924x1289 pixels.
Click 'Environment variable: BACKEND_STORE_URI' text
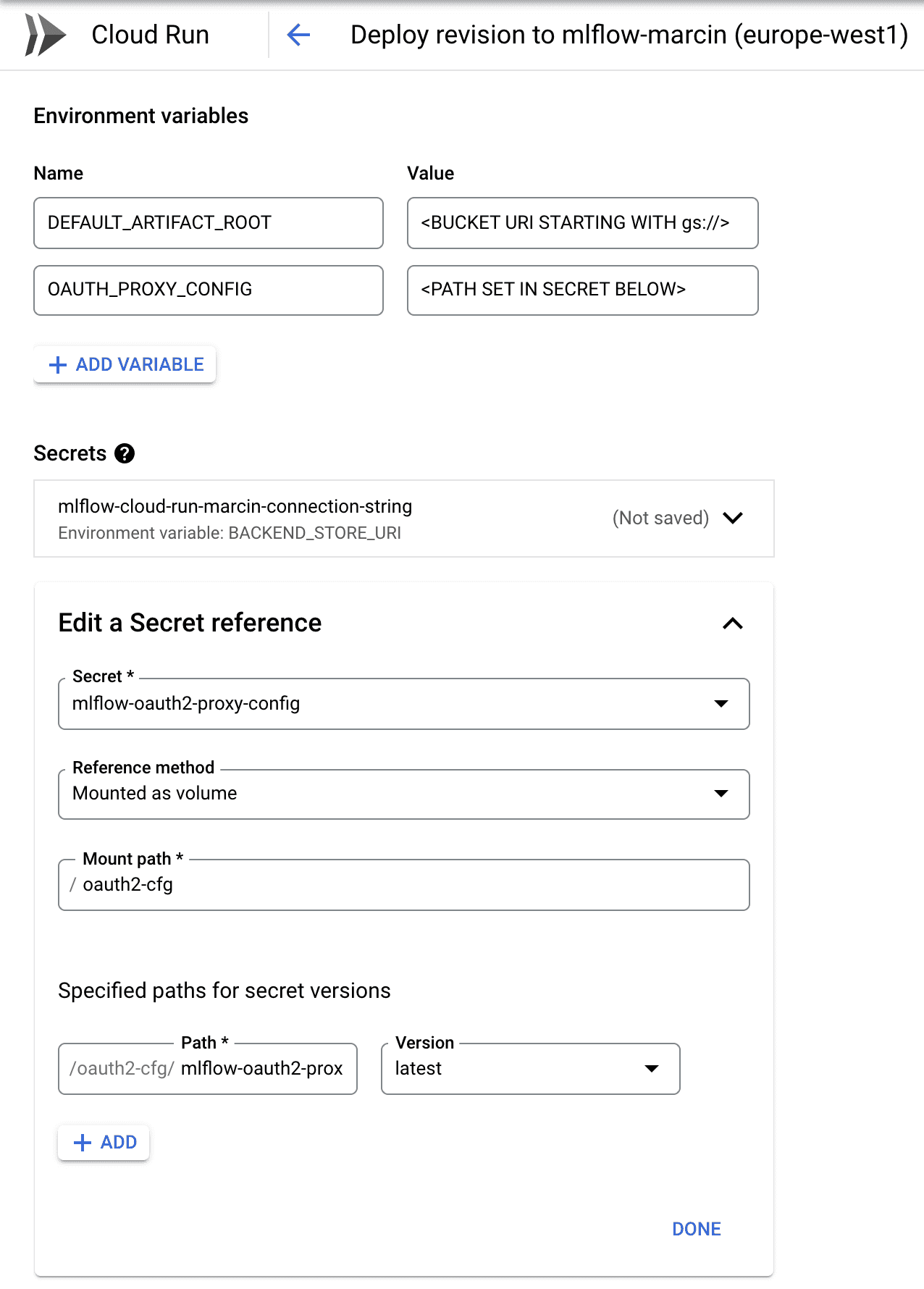(x=230, y=533)
